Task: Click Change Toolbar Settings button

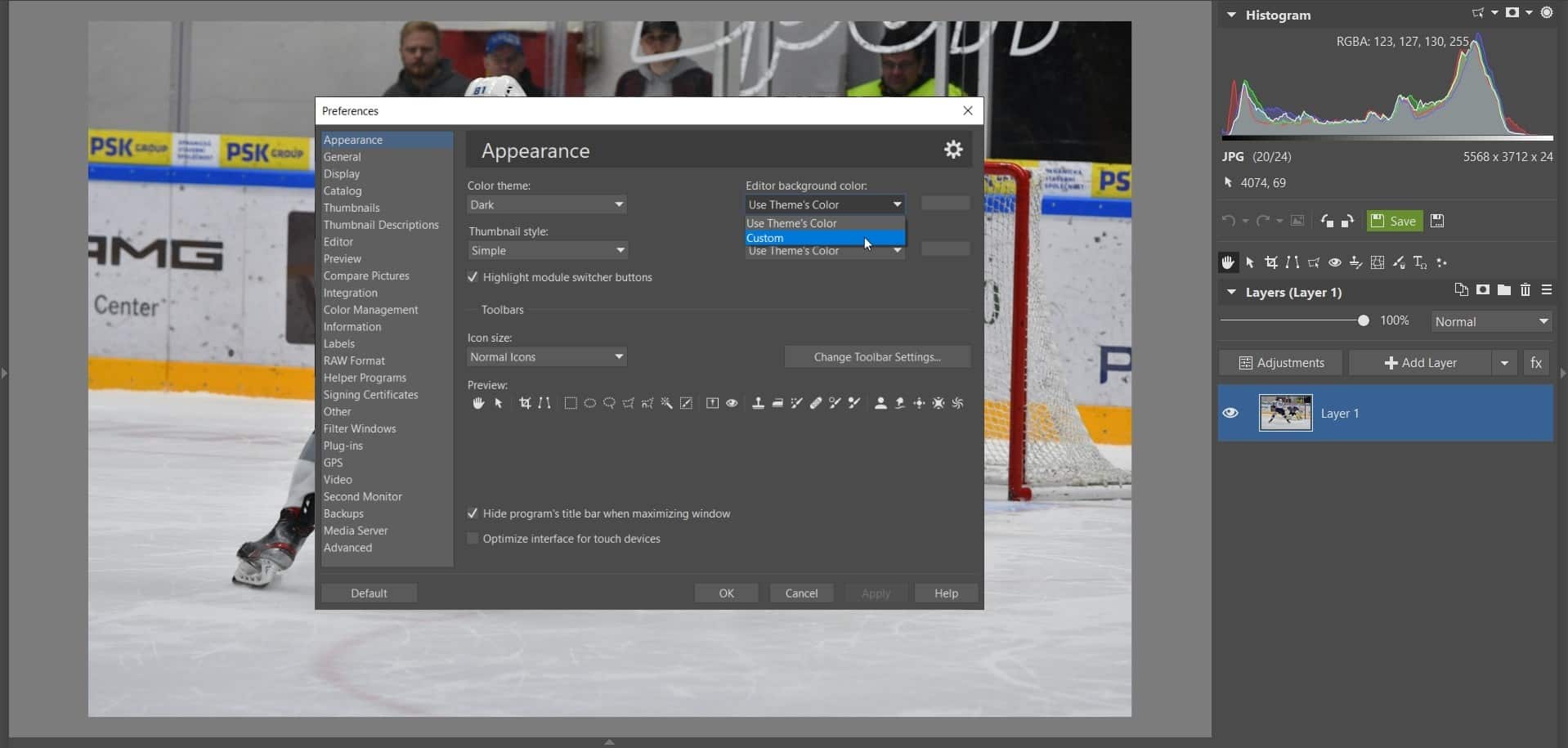Action: click(x=877, y=357)
